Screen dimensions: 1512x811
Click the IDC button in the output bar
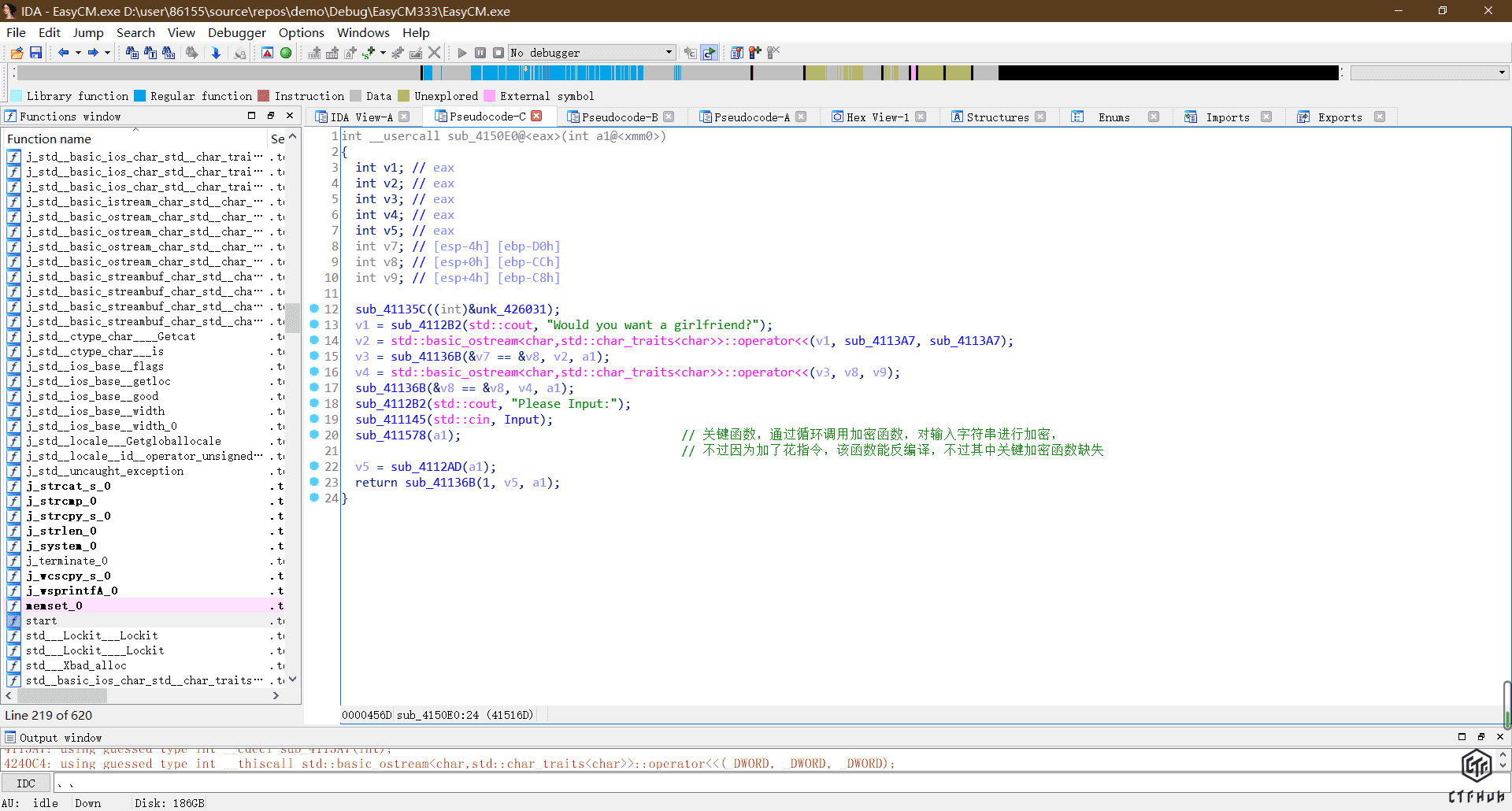tap(26, 783)
